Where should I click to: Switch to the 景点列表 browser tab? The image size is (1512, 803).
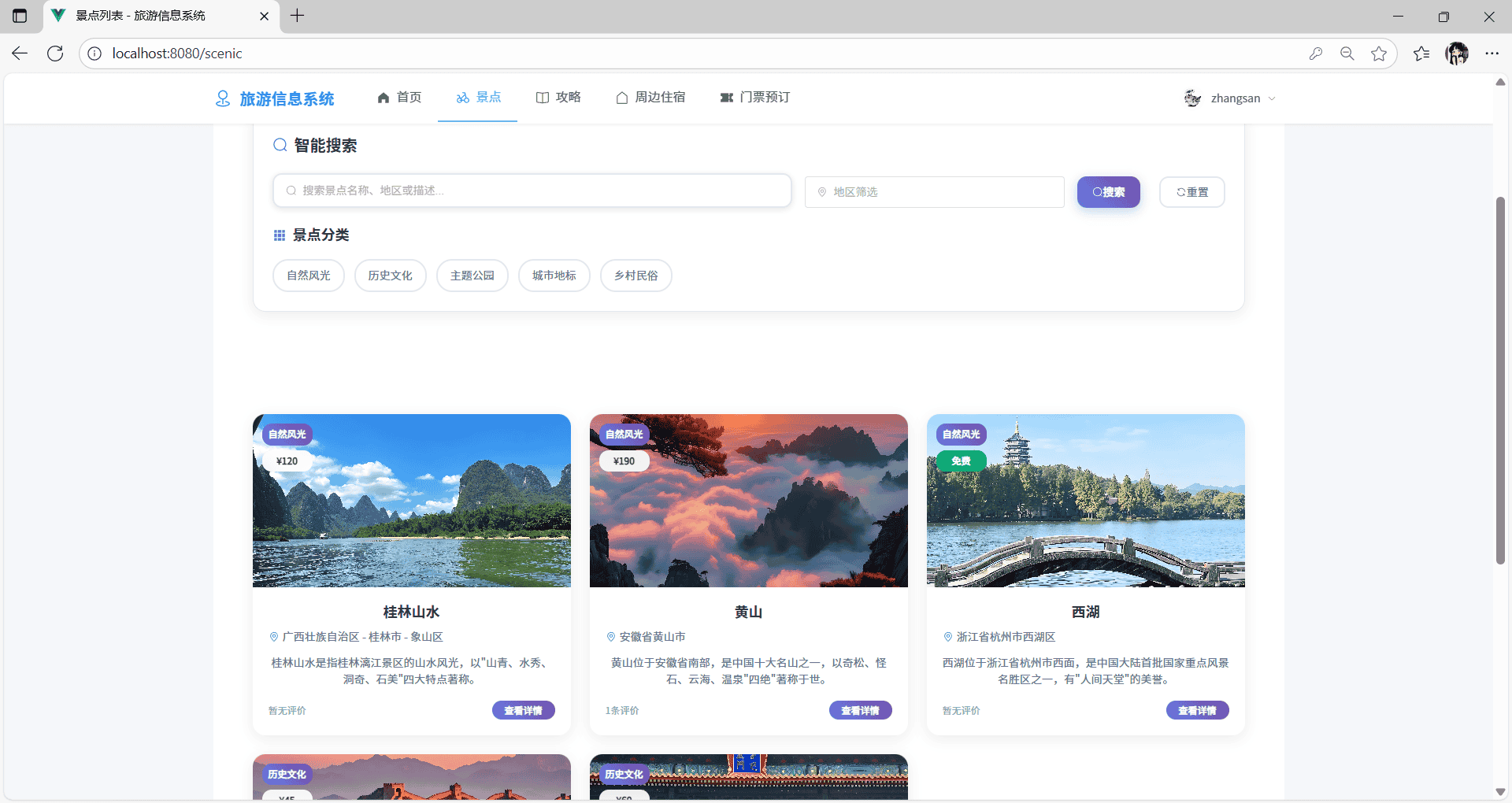coord(161,16)
